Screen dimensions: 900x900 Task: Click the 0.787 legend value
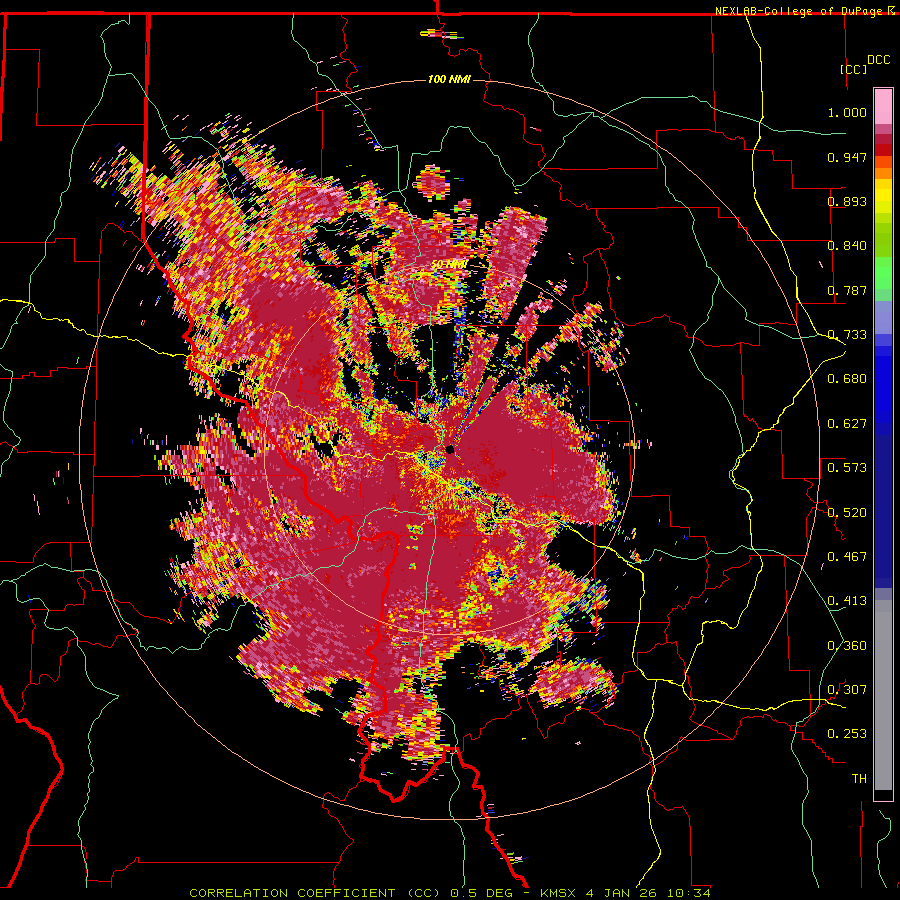847,290
